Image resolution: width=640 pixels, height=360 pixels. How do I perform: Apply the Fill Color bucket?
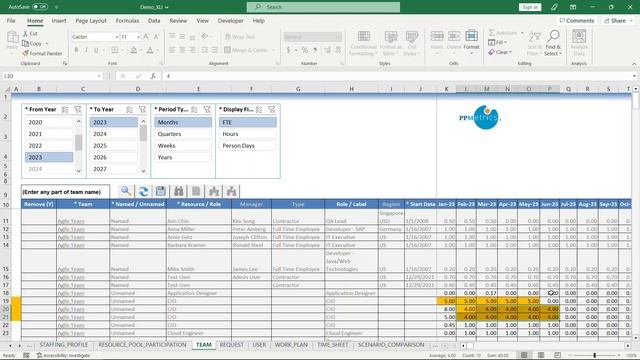point(133,50)
